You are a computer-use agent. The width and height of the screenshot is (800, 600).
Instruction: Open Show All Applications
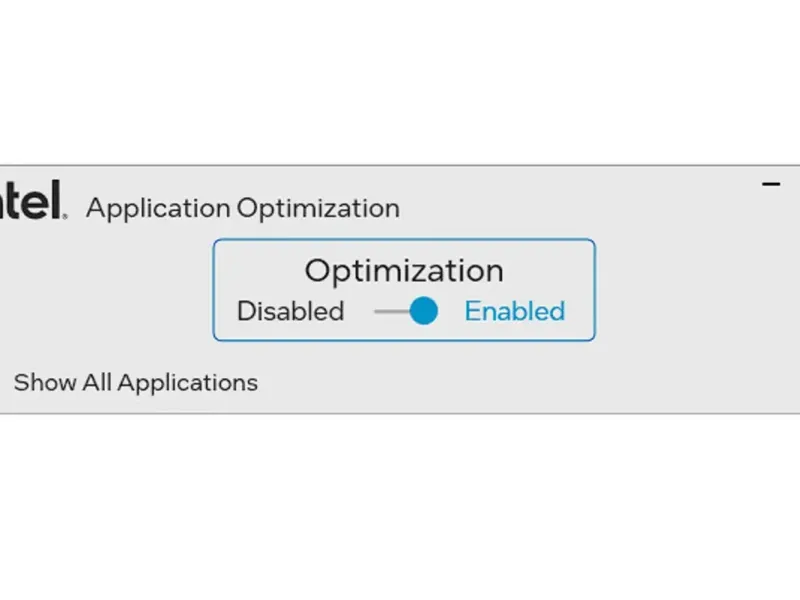(135, 382)
